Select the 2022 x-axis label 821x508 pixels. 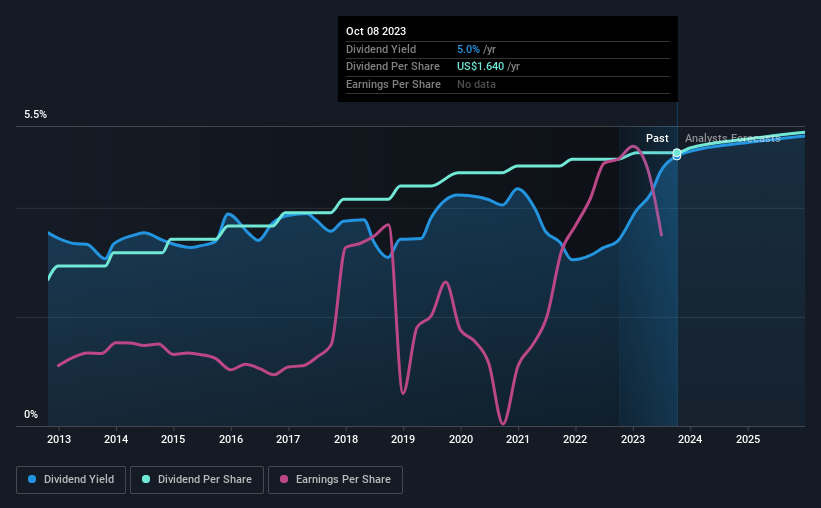tap(575, 439)
